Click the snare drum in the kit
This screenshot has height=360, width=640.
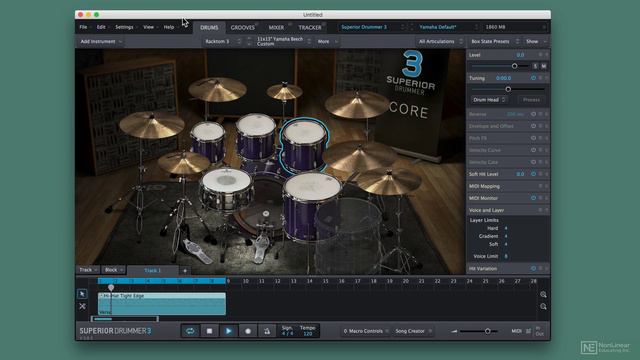point(226,190)
